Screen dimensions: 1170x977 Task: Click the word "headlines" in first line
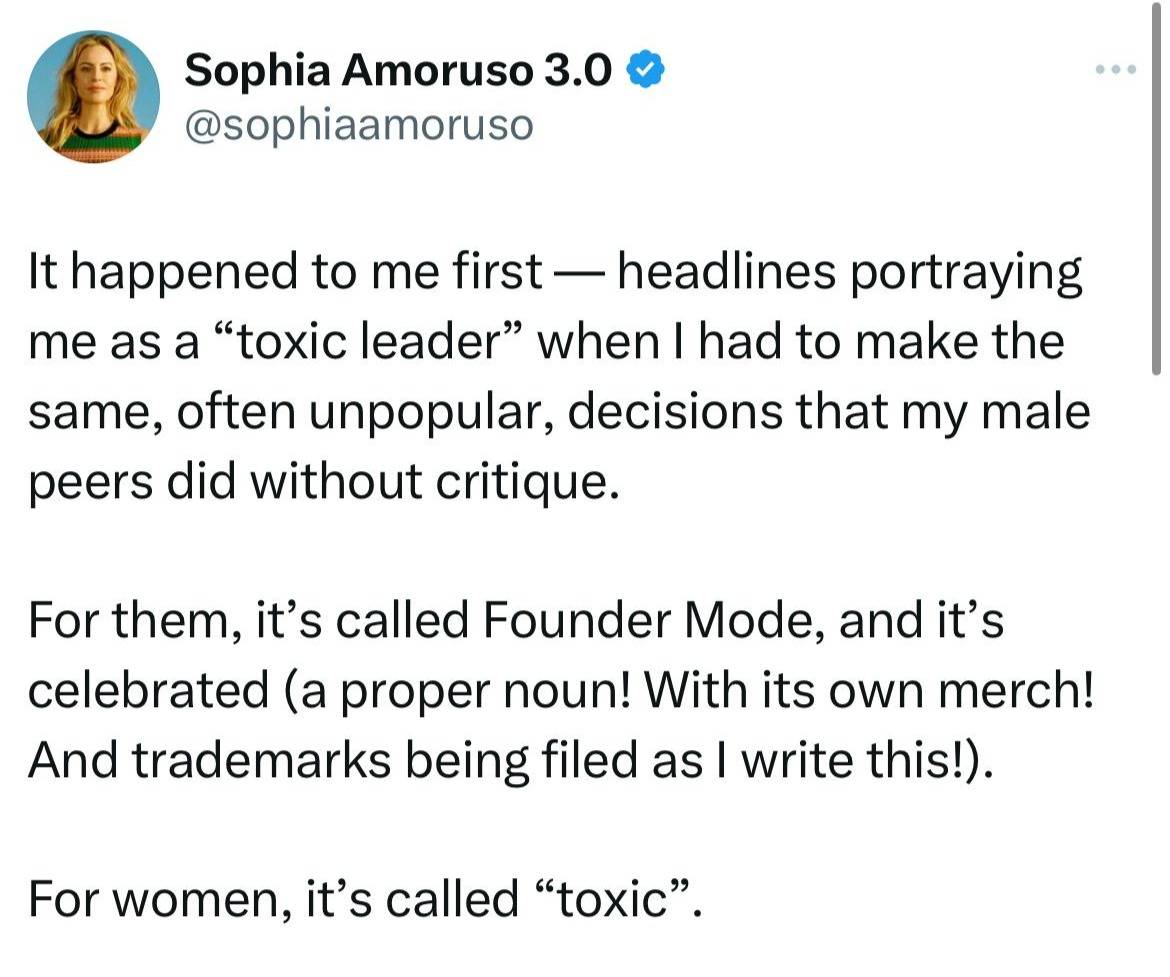[x=726, y=272]
